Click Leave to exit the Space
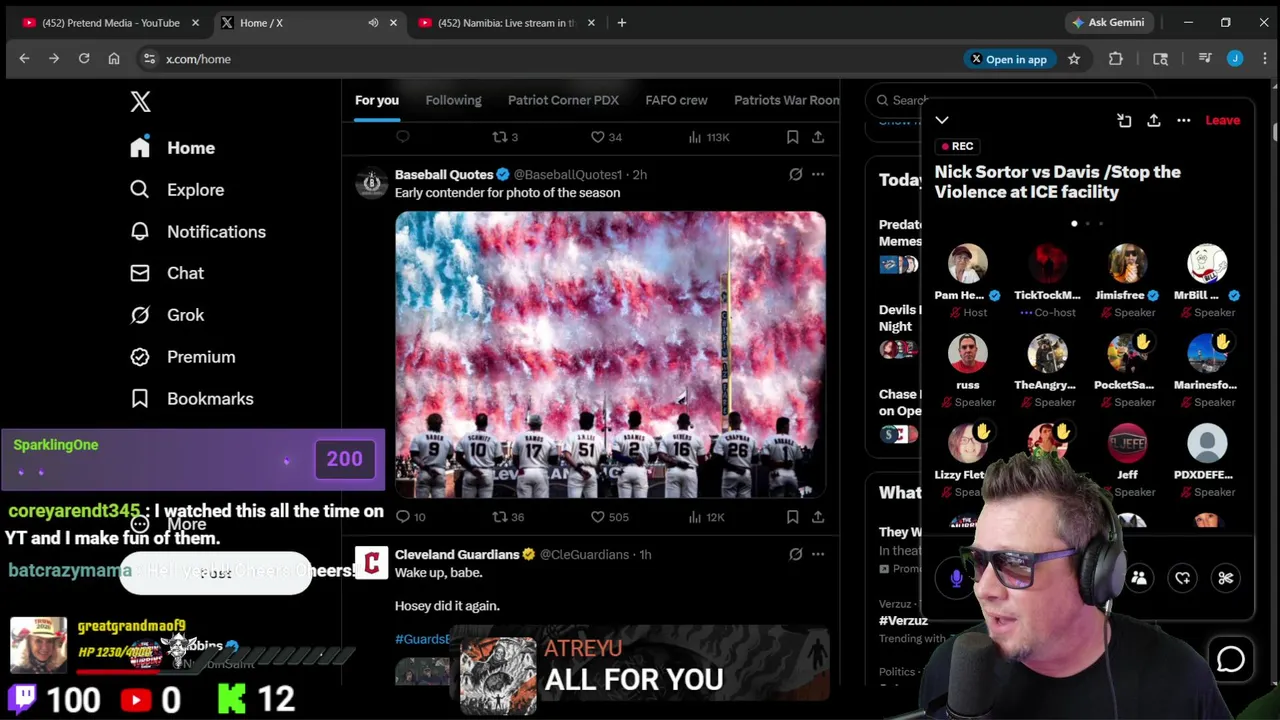The width and height of the screenshot is (1280, 720). 1222,120
